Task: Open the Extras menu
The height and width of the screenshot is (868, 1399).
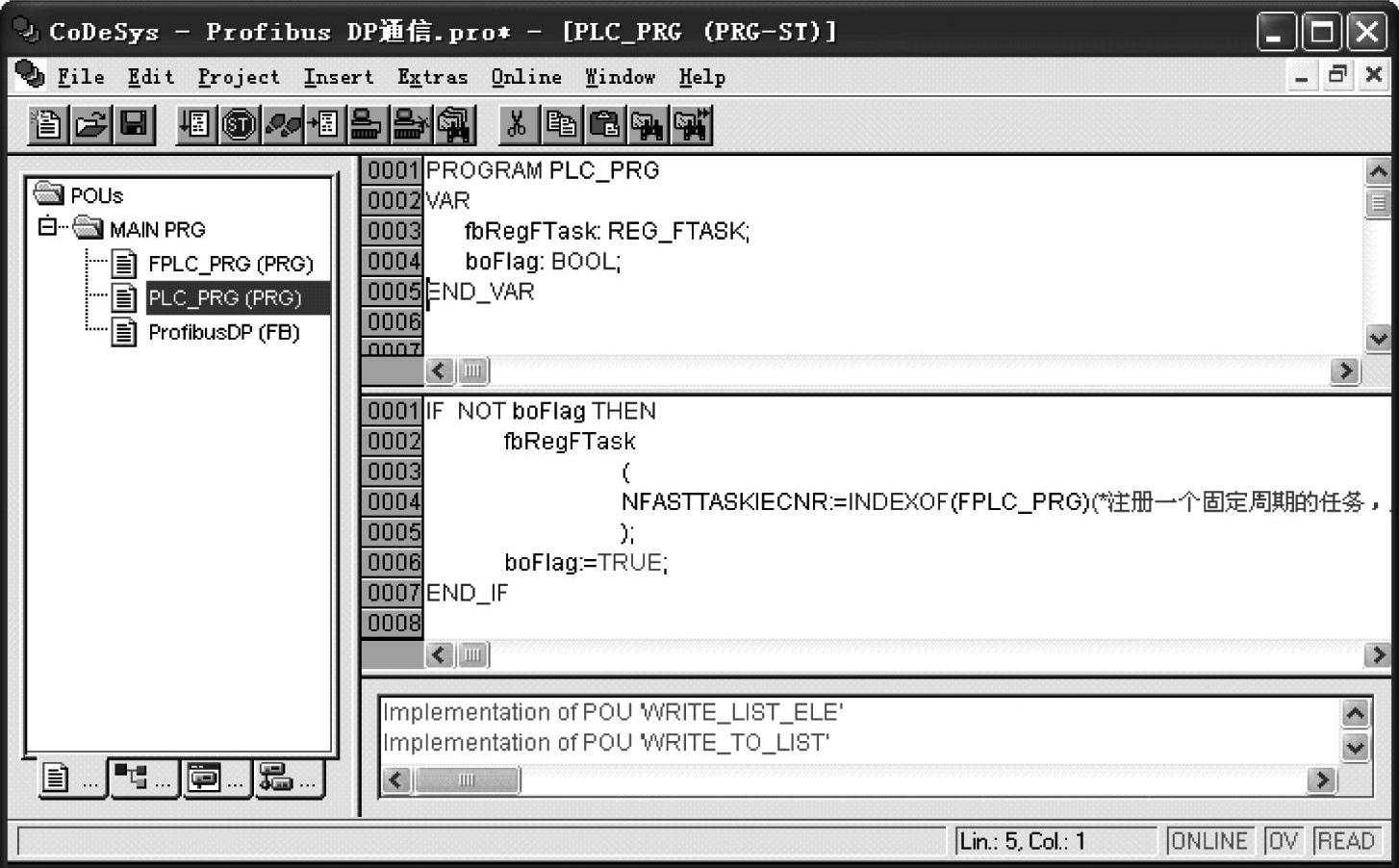Action: pyautogui.click(x=433, y=77)
